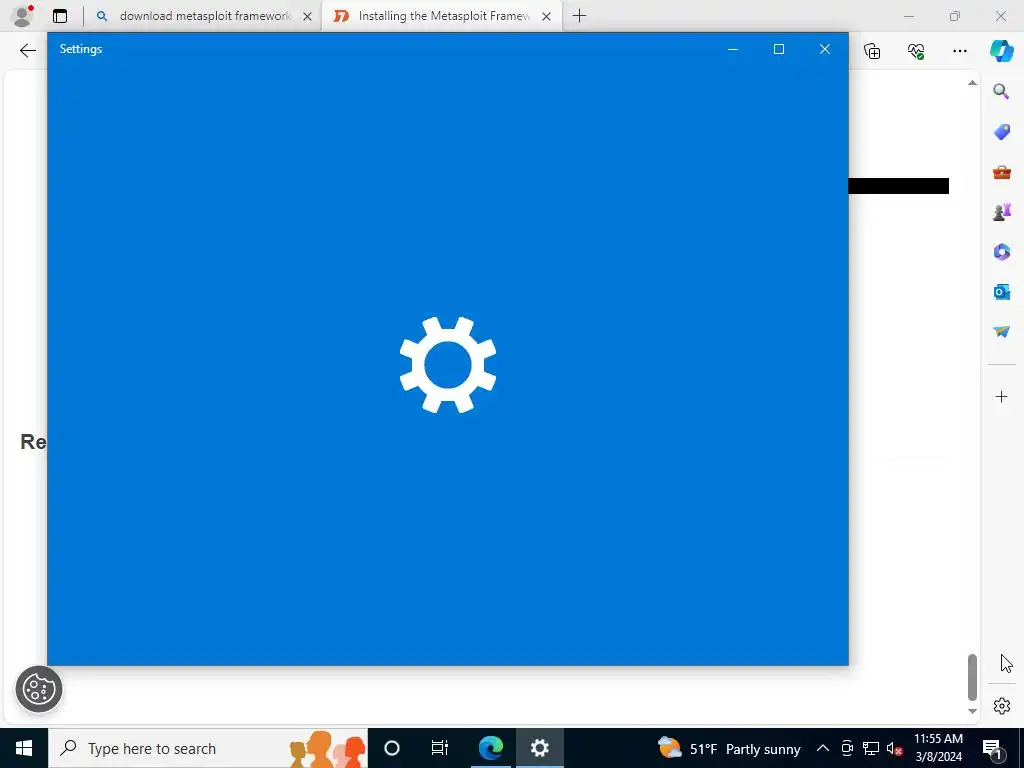This screenshot has width=1024, height=768.
Task: Open the Meet Now tray icon
Action: 847,748
